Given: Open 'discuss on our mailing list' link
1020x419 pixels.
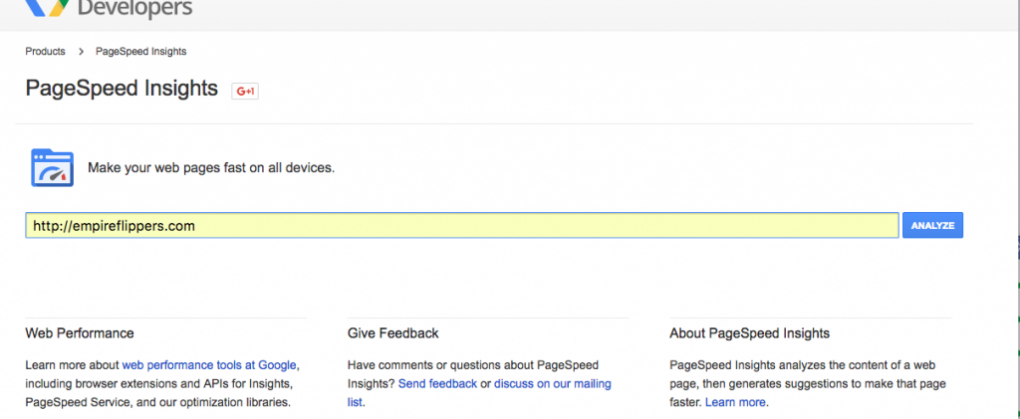Looking at the screenshot, I should 551,384.
